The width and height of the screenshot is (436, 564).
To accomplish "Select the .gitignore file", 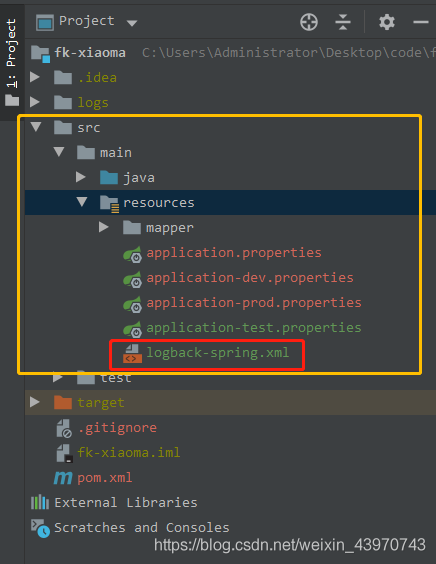I will tap(117, 428).
